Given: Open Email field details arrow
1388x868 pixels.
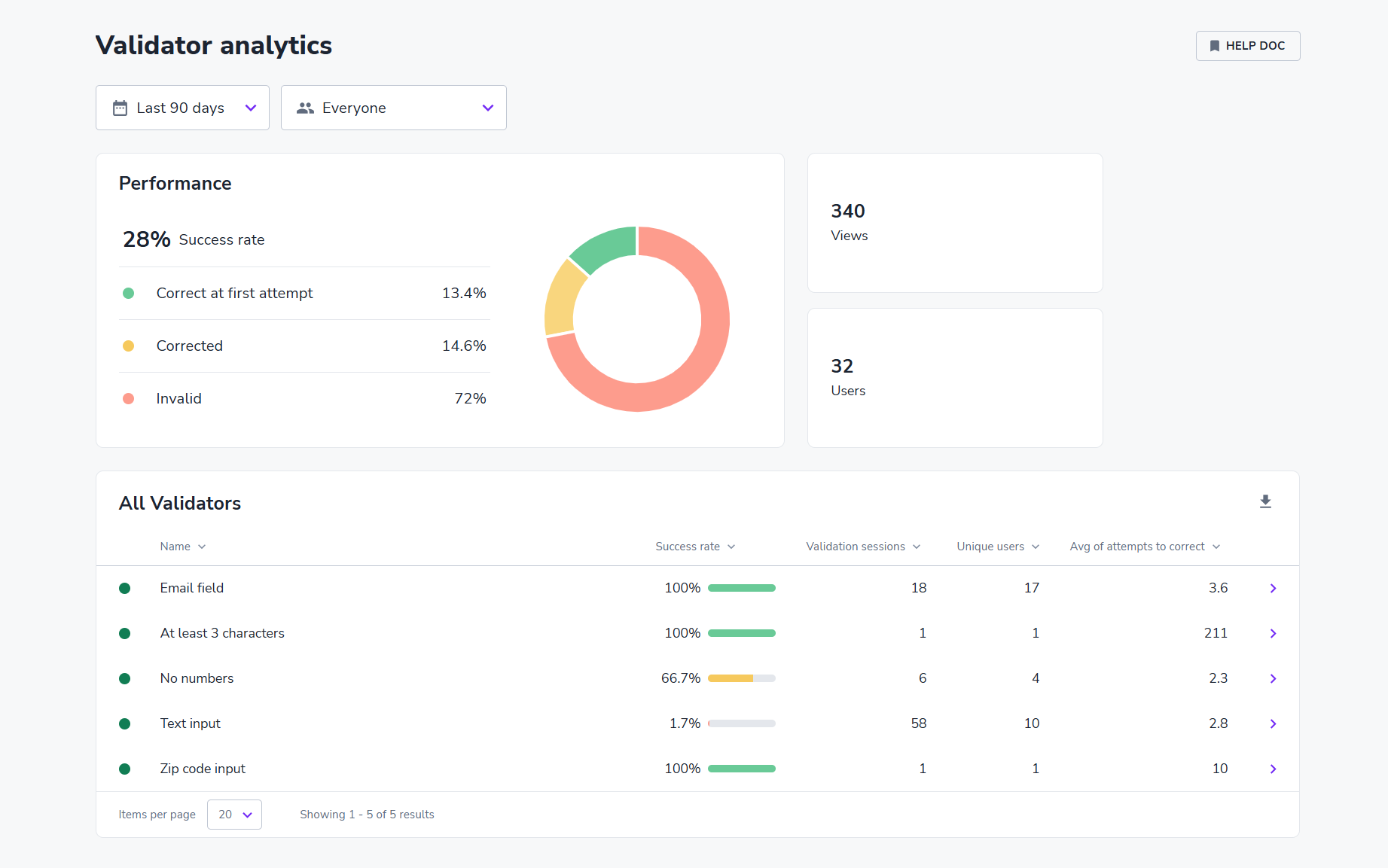Looking at the screenshot, I should pyautogui.click(x=1273, y=588).
